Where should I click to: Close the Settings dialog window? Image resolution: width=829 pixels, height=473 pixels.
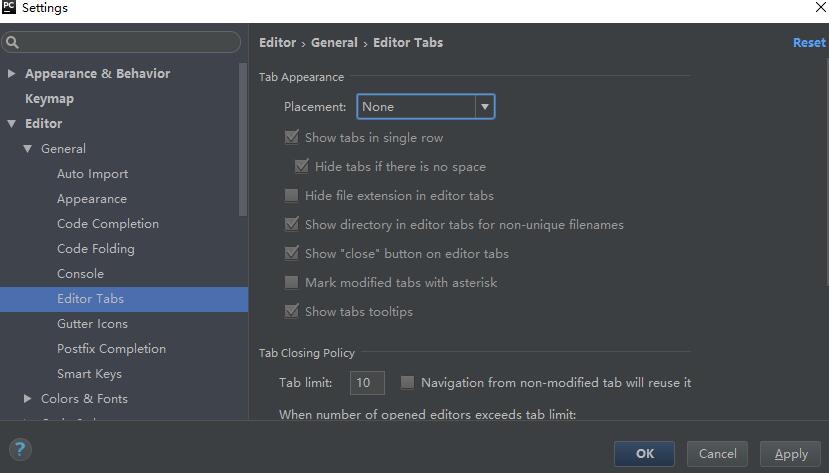point(820,8)
